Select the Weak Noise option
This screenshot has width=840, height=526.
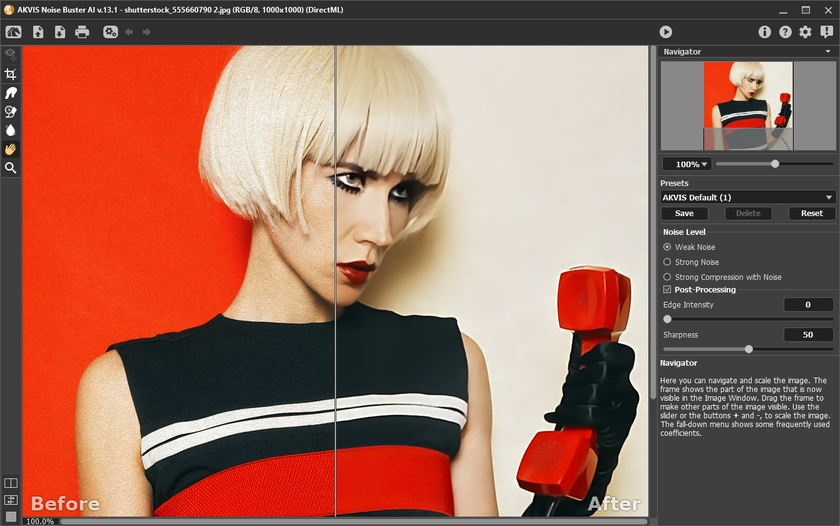pos(667,247)
